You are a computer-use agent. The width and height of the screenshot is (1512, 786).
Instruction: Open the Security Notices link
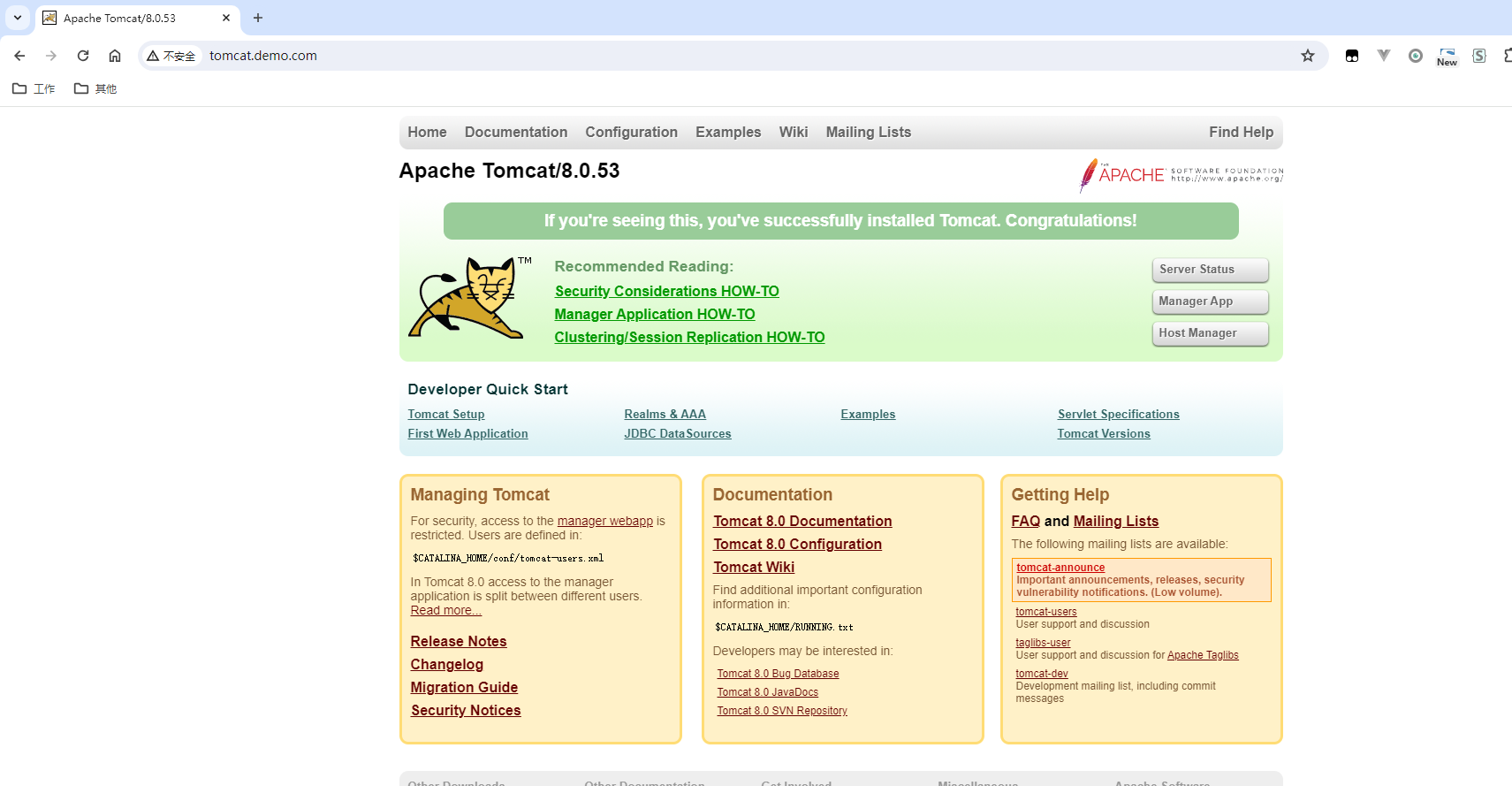coord(466,710)
